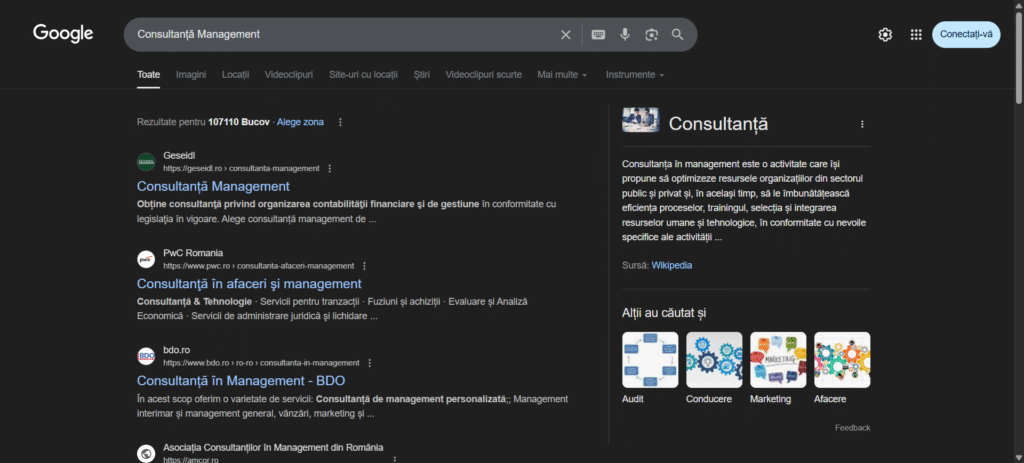Click the Google logo
The height and width of the screenshot is (463, 1024).
tap(63, 33)
